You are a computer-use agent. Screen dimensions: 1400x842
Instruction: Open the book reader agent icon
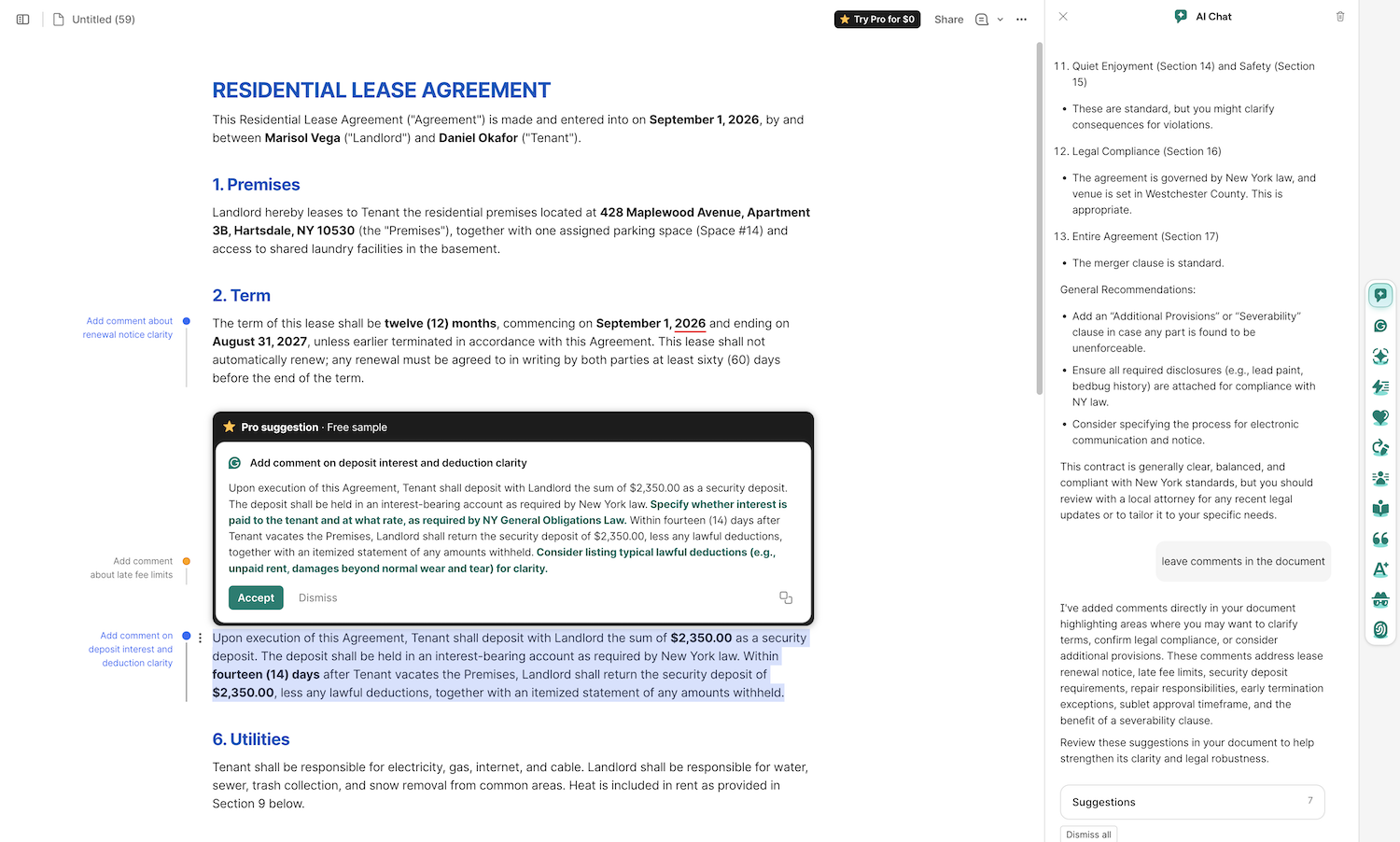tap(1380, 509)
